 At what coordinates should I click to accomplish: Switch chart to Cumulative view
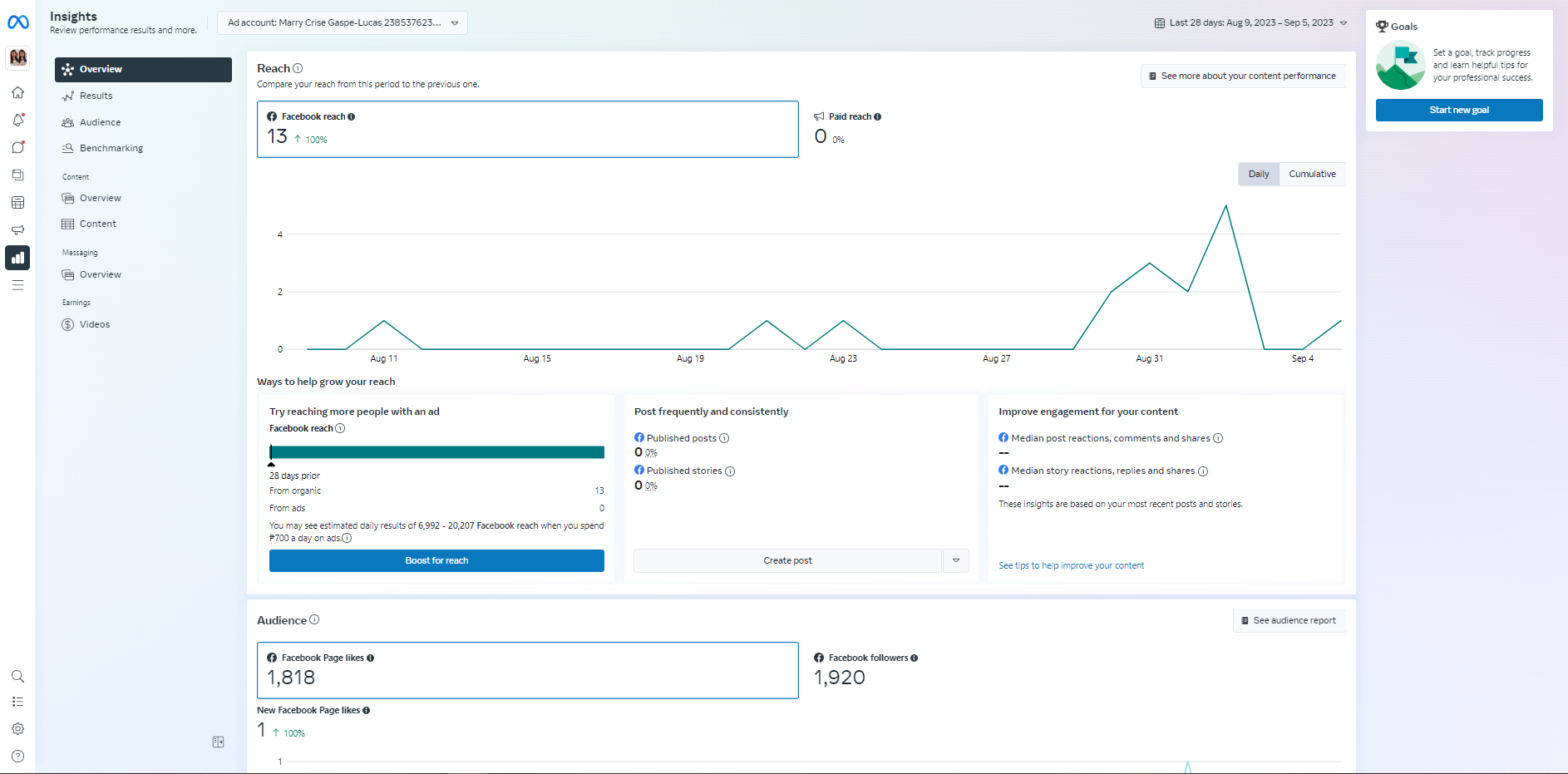[x=1312, y=174]
